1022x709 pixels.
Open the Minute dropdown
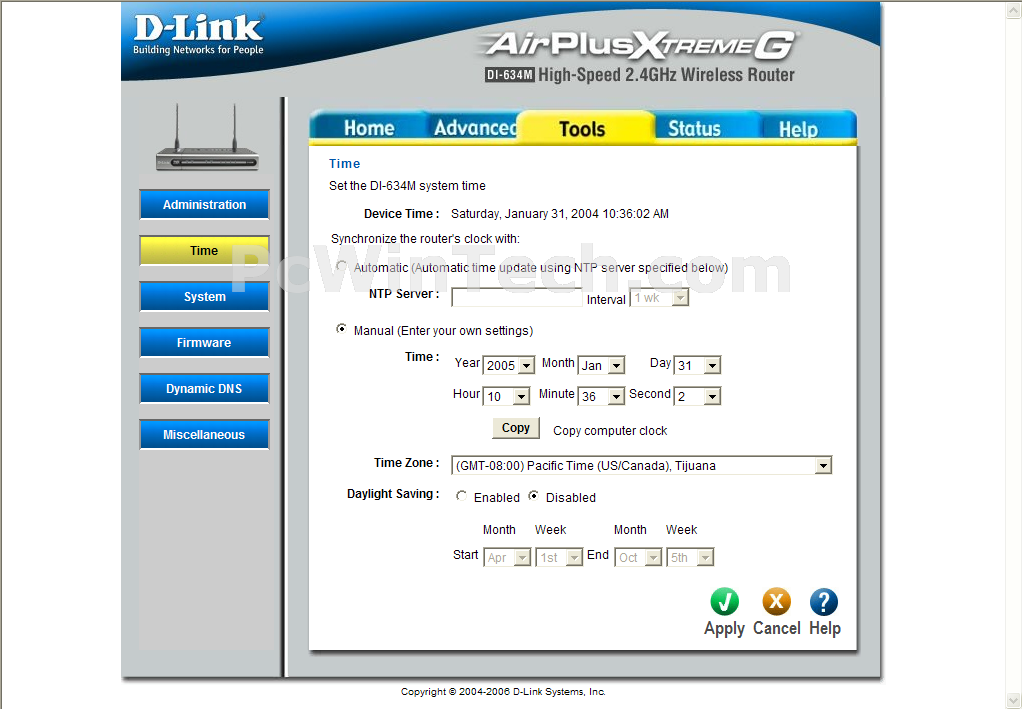[602, 396]
